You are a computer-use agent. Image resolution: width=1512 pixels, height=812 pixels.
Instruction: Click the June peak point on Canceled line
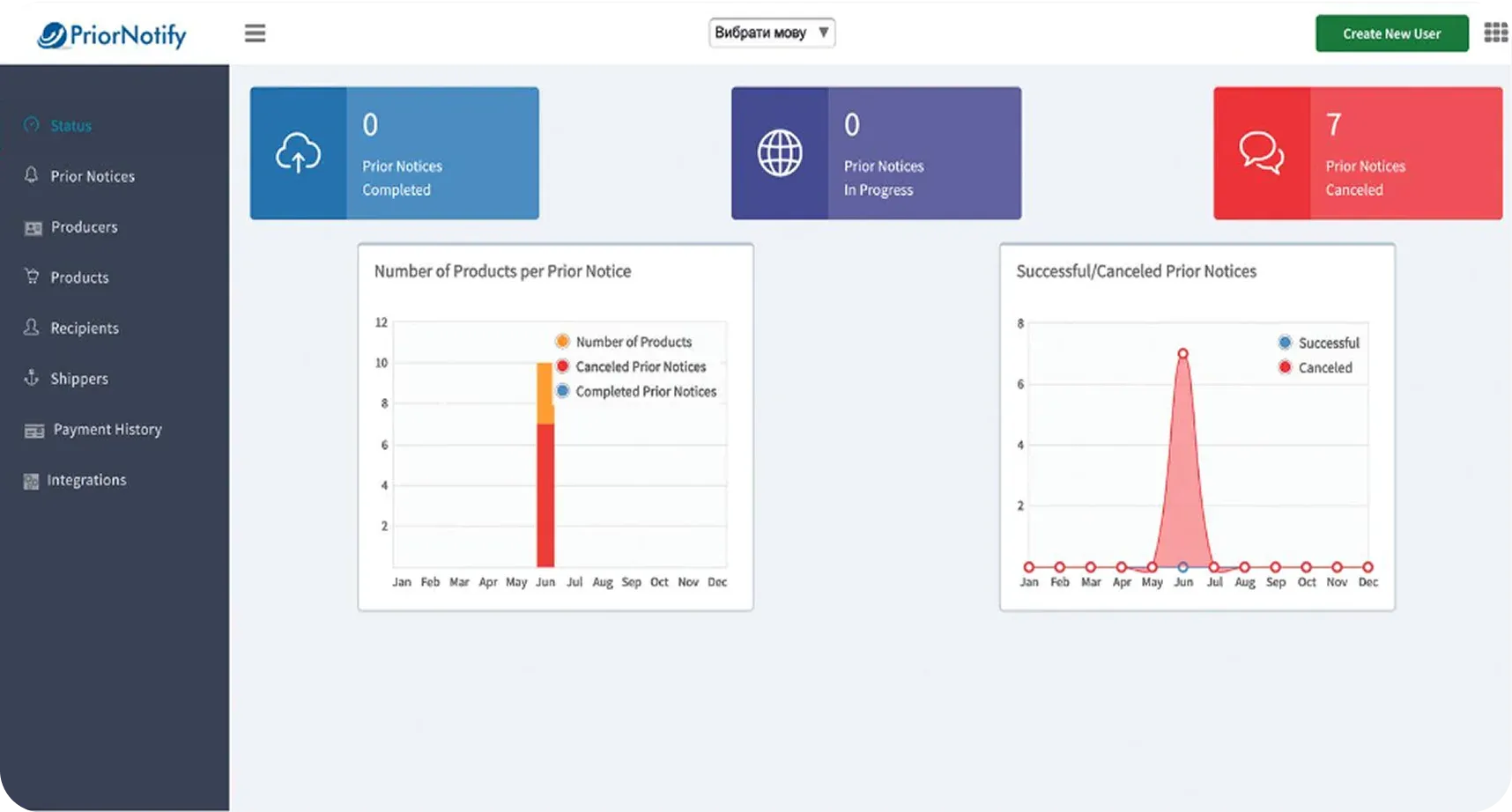(1182, 354)
